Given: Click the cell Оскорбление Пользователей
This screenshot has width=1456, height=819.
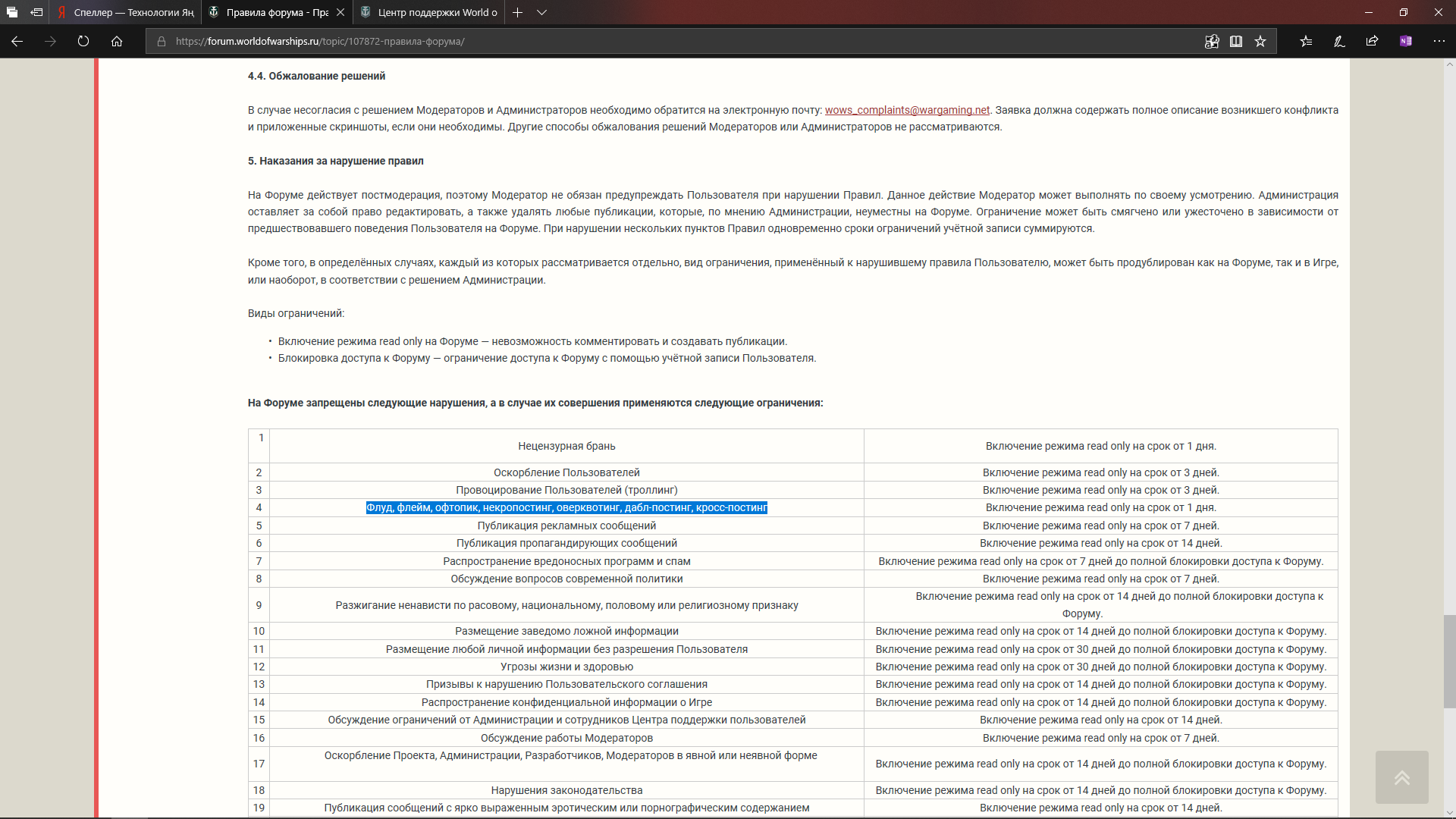Looking at the screenshot, I should (x=566, y=472).
